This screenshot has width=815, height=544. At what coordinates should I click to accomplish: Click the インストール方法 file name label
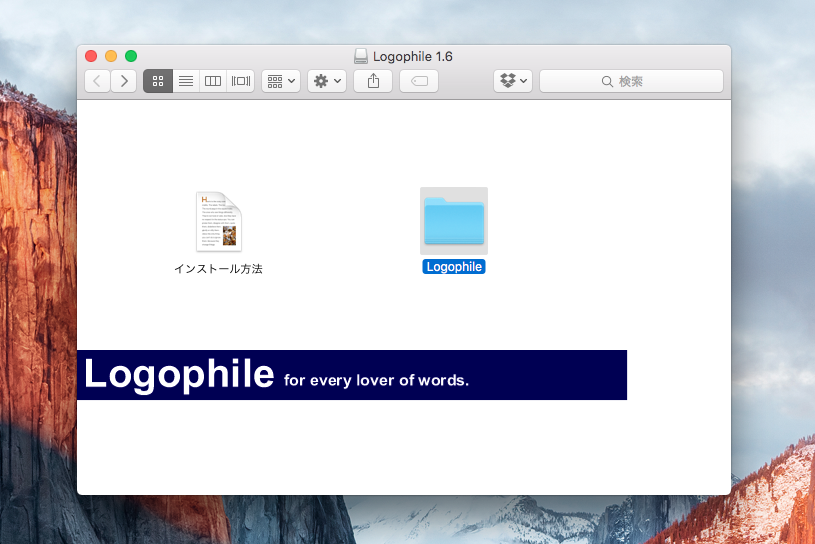[218, 269]
